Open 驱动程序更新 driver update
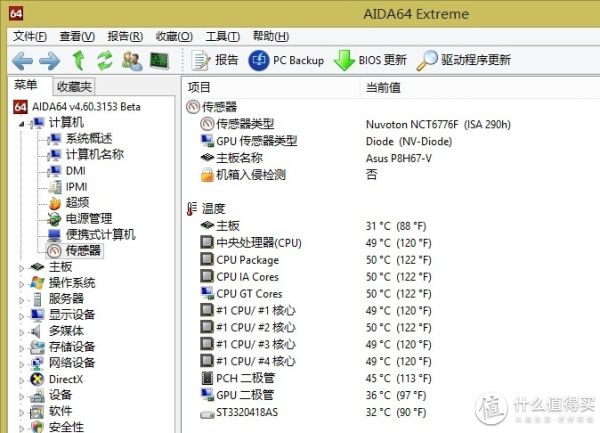Image resolution: width=600 pixels, height=433 pixels. point(464,60)
